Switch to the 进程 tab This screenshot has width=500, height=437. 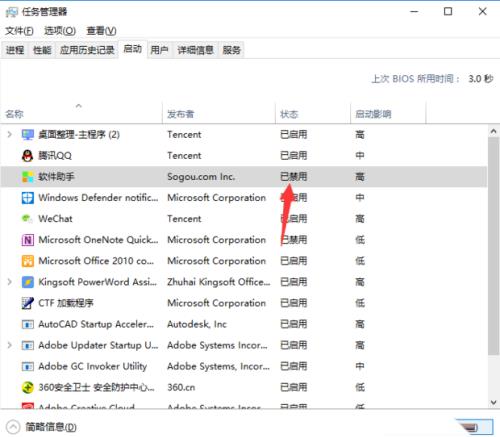(x=15, y=50)
